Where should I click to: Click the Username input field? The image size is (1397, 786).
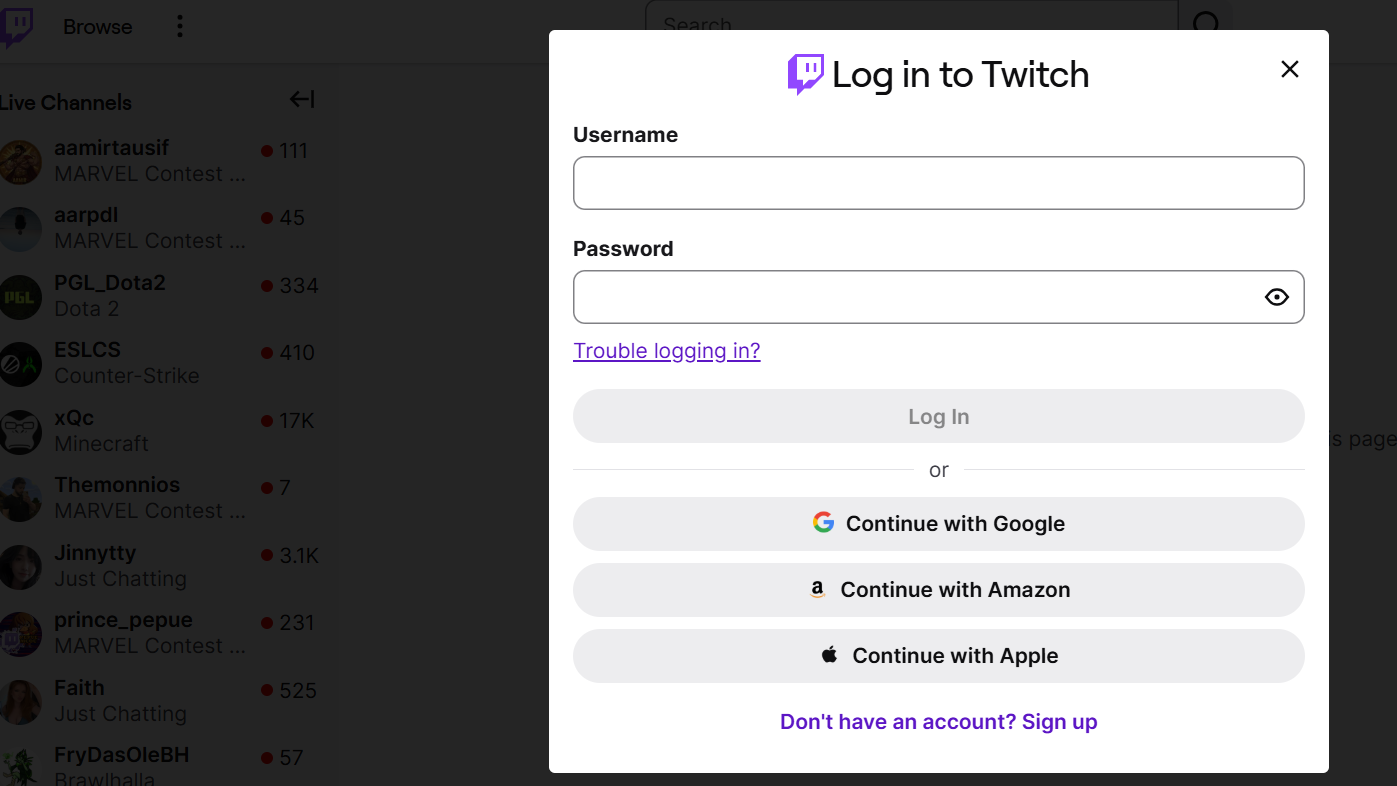(x=938, y=183)
